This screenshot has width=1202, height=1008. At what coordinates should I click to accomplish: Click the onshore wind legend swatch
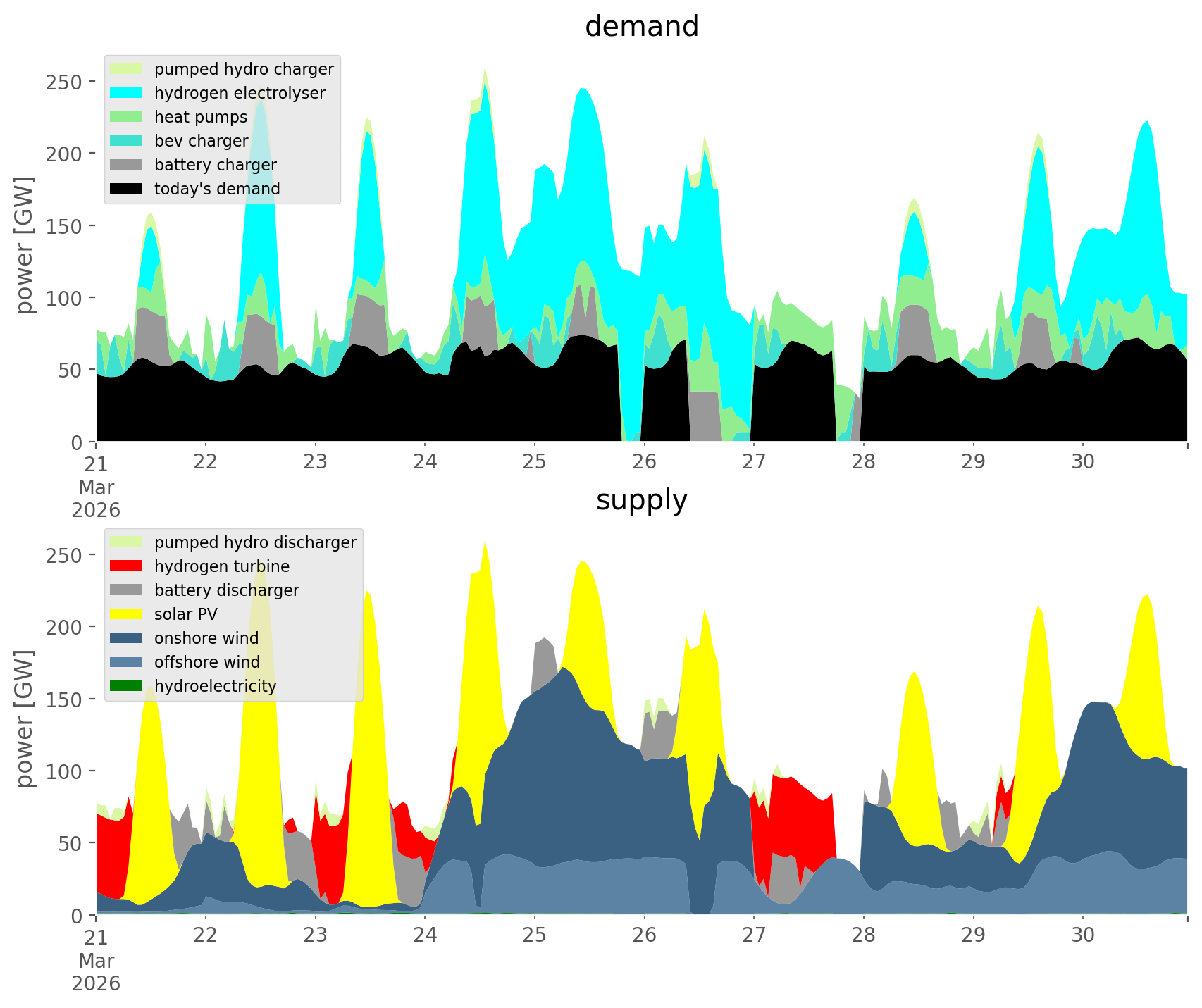126,638
